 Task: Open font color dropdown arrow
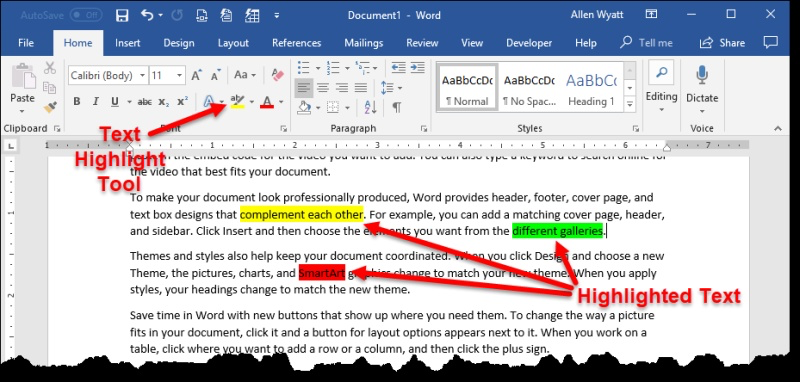pyautogui.click(x=281, y=101)
